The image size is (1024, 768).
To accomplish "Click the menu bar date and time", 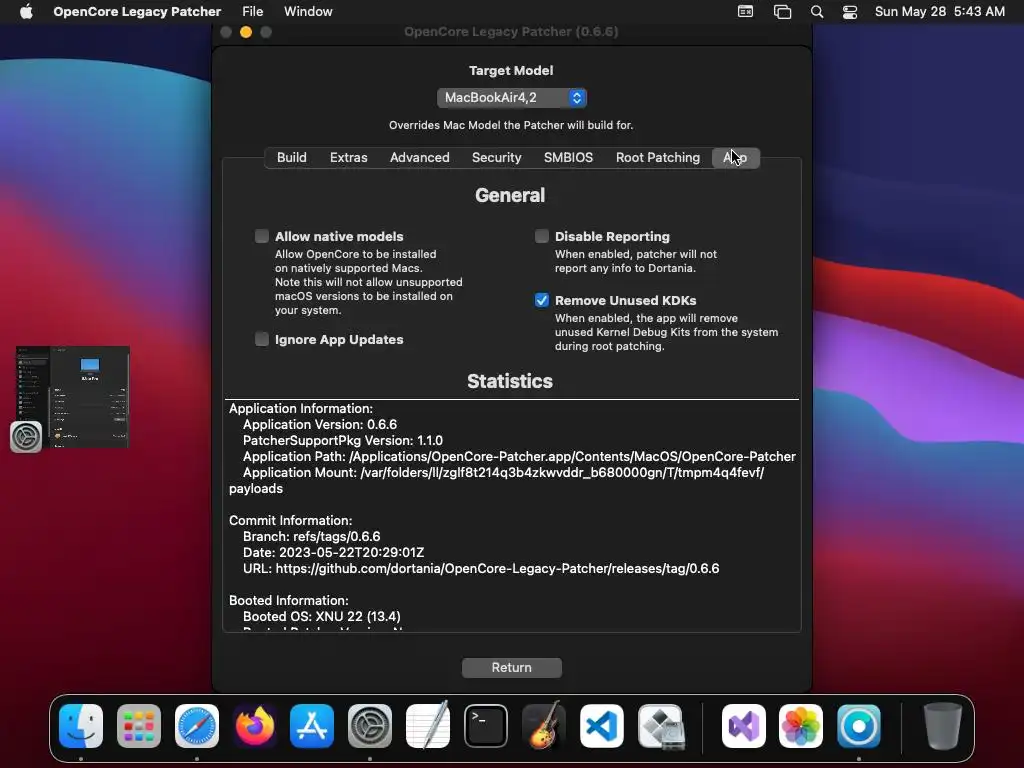I will coord(940,11).
